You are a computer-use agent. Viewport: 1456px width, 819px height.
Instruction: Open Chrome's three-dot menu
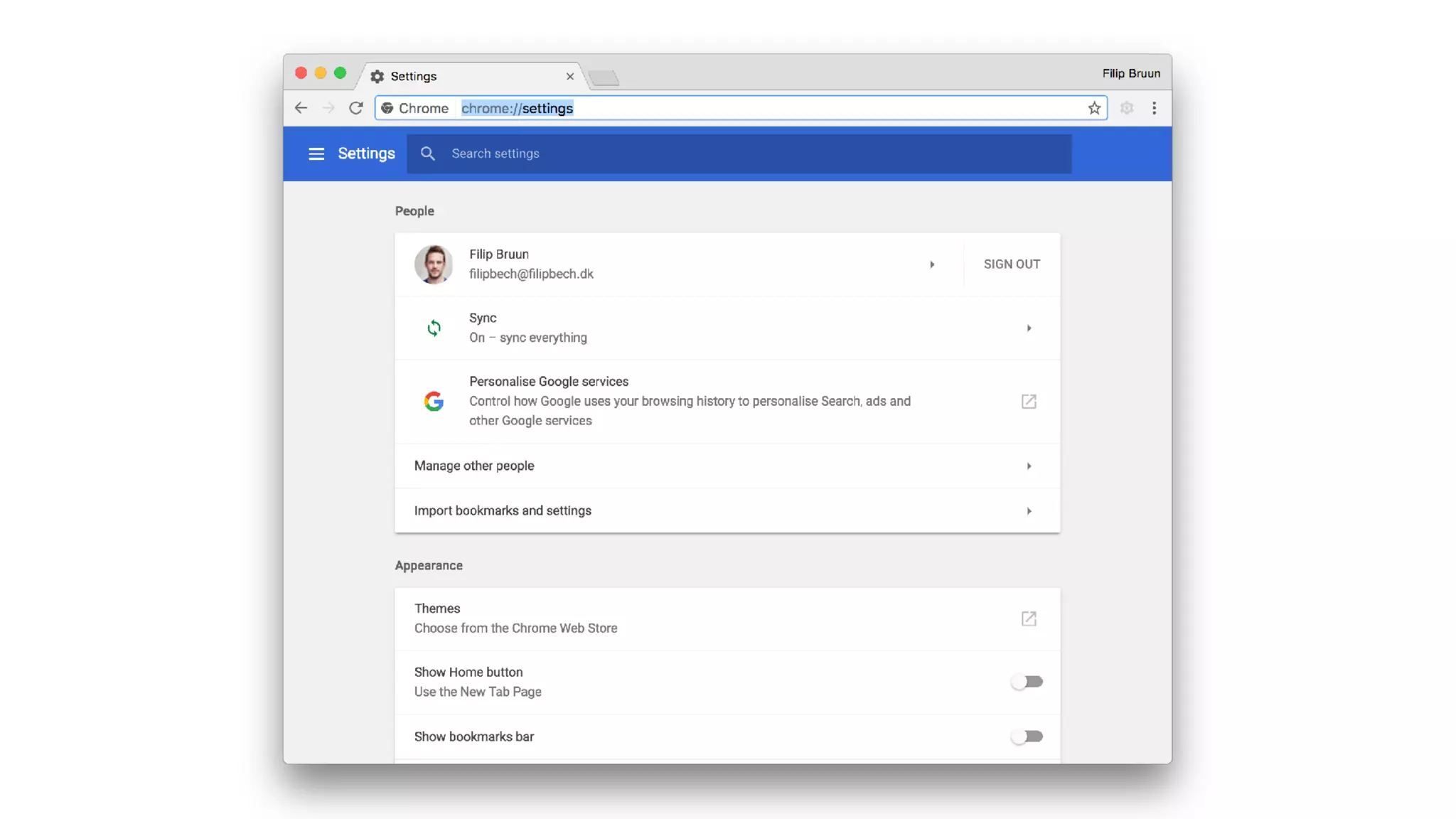click(x=1154, y=108)
